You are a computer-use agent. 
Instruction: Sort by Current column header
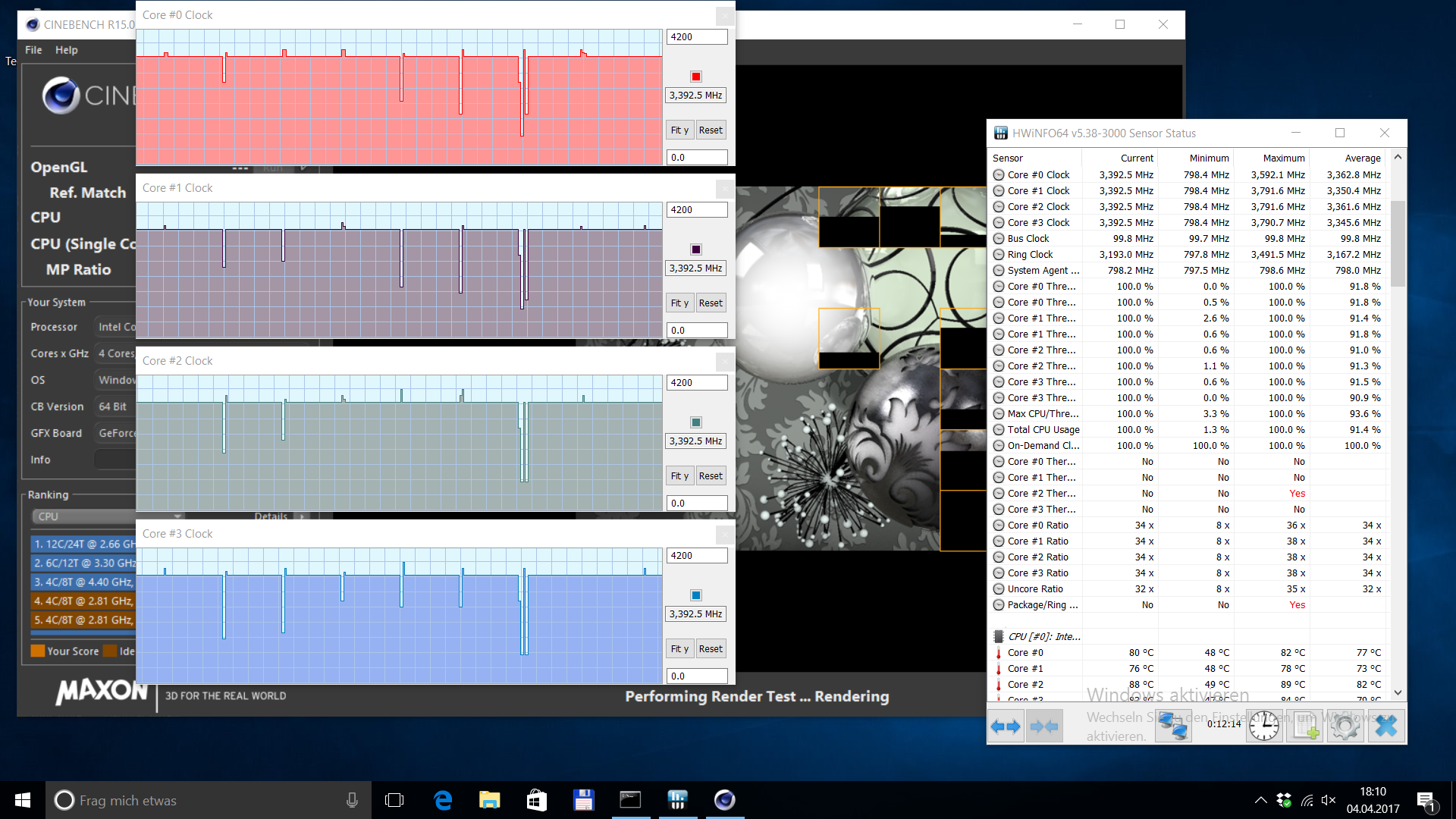1137,158
